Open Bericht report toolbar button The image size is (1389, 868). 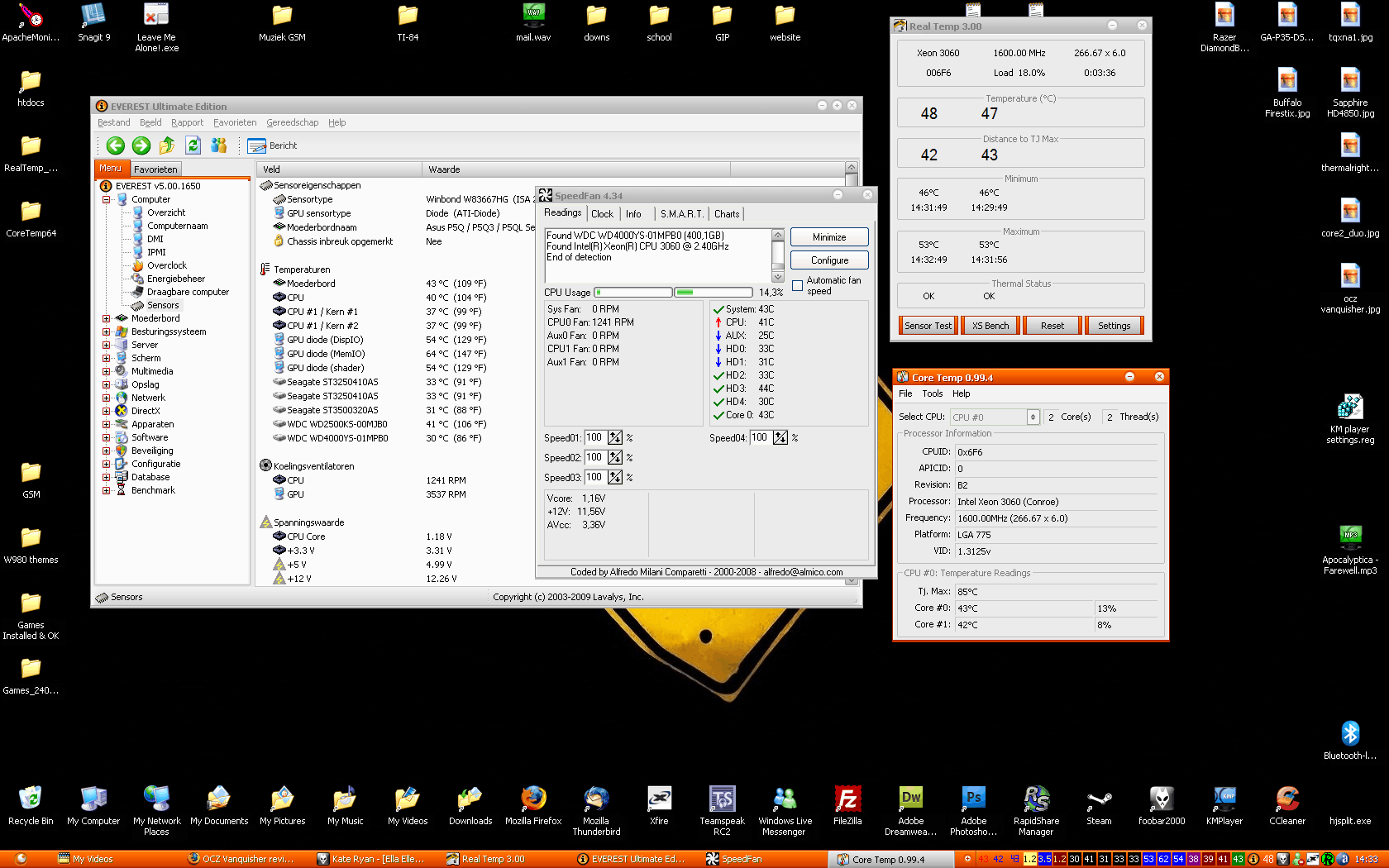coord(272,145)
